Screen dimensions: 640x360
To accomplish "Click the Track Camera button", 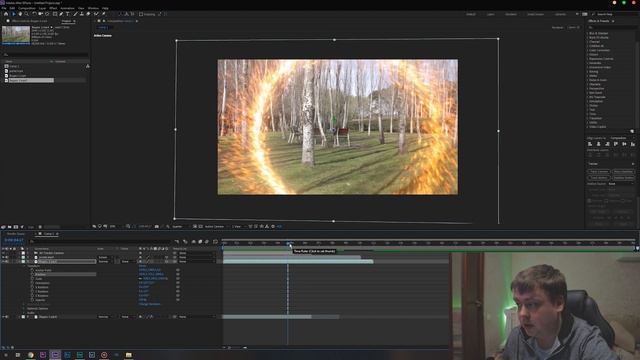I will (x=599, y=172).
